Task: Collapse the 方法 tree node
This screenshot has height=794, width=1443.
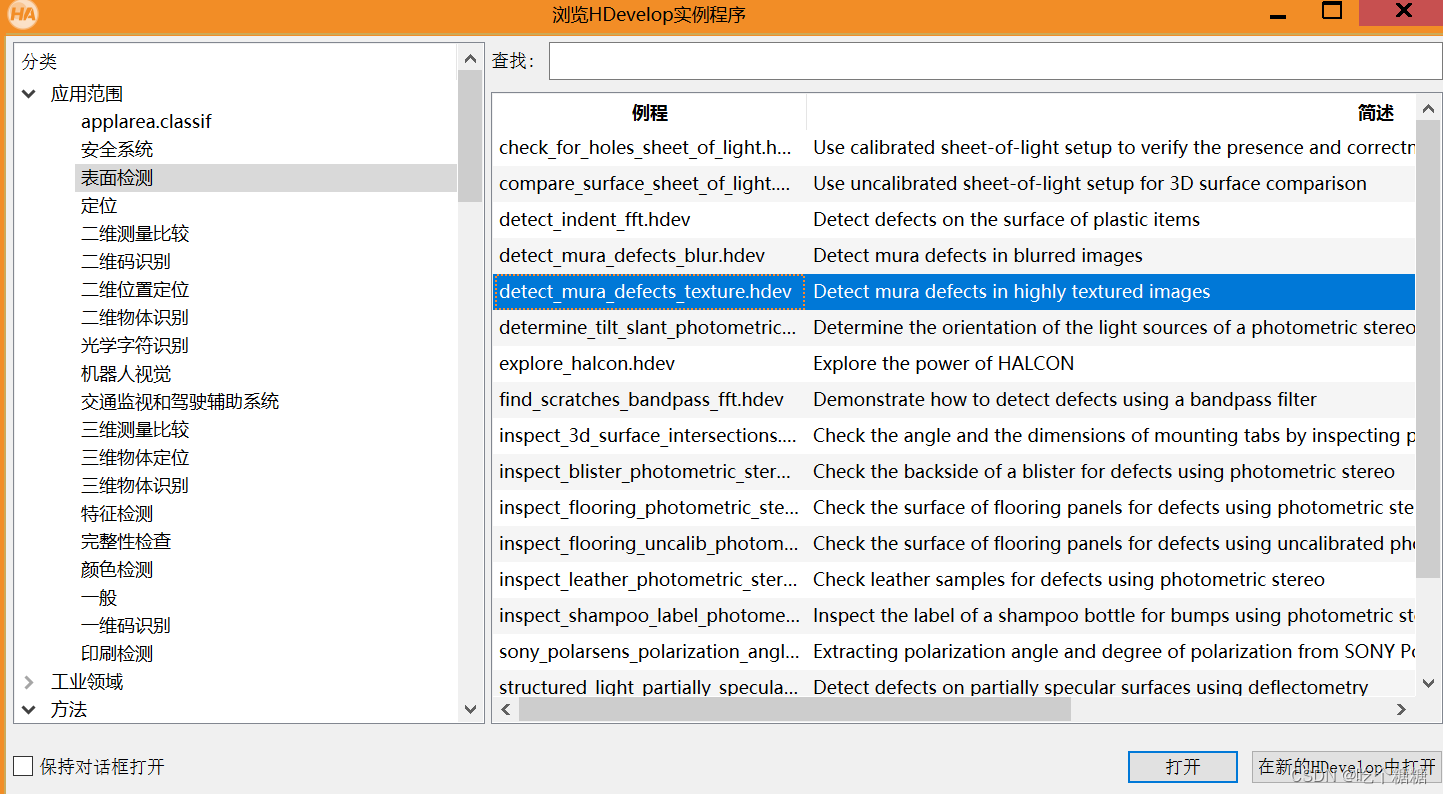Action: pyautogui.click(x=29, y=710)
